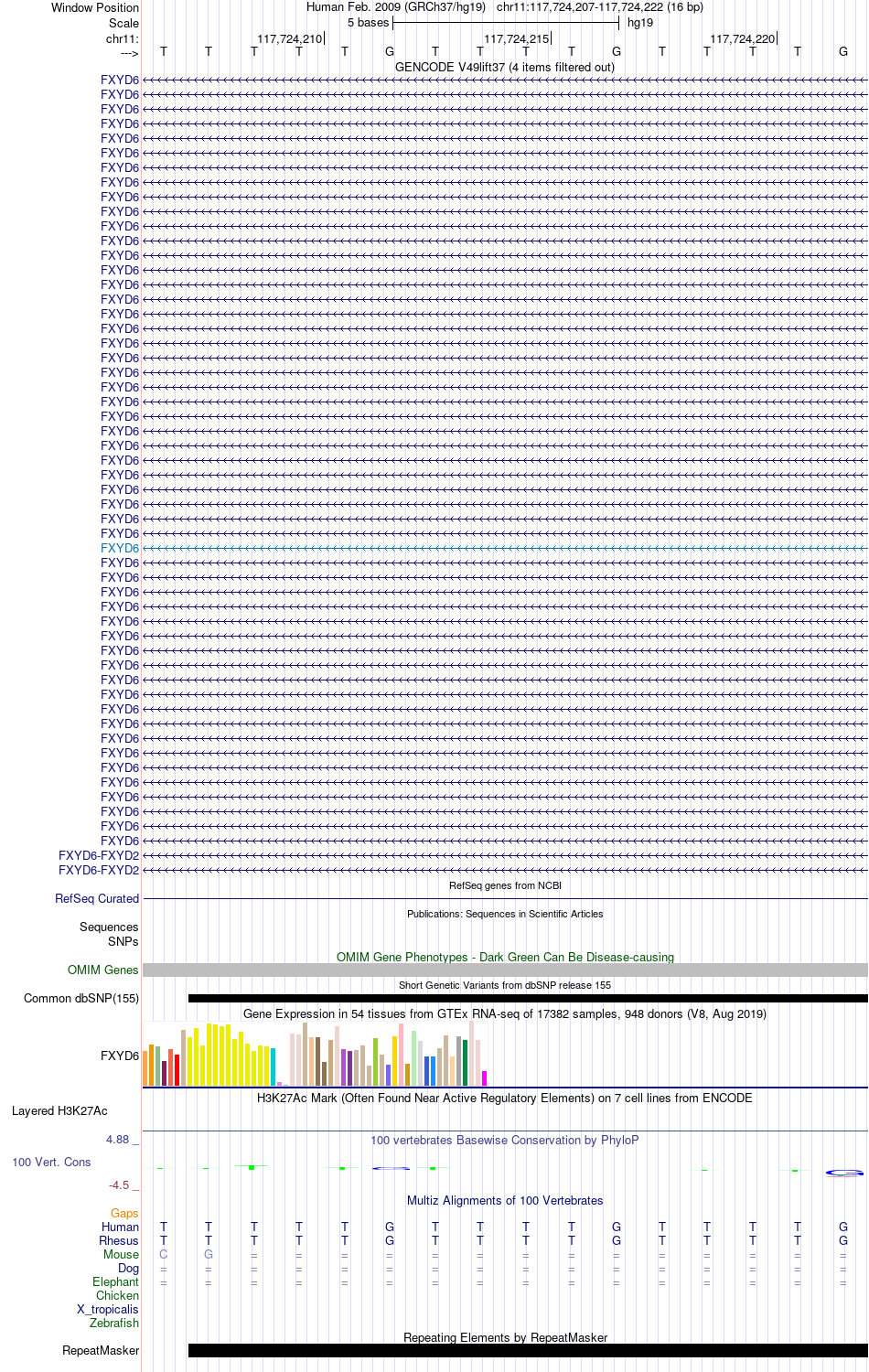The height and width of the screenshot is (1372, 869).
Task: Click the black Common dbSNP variant bar
Action: click(x=528, y=998)
